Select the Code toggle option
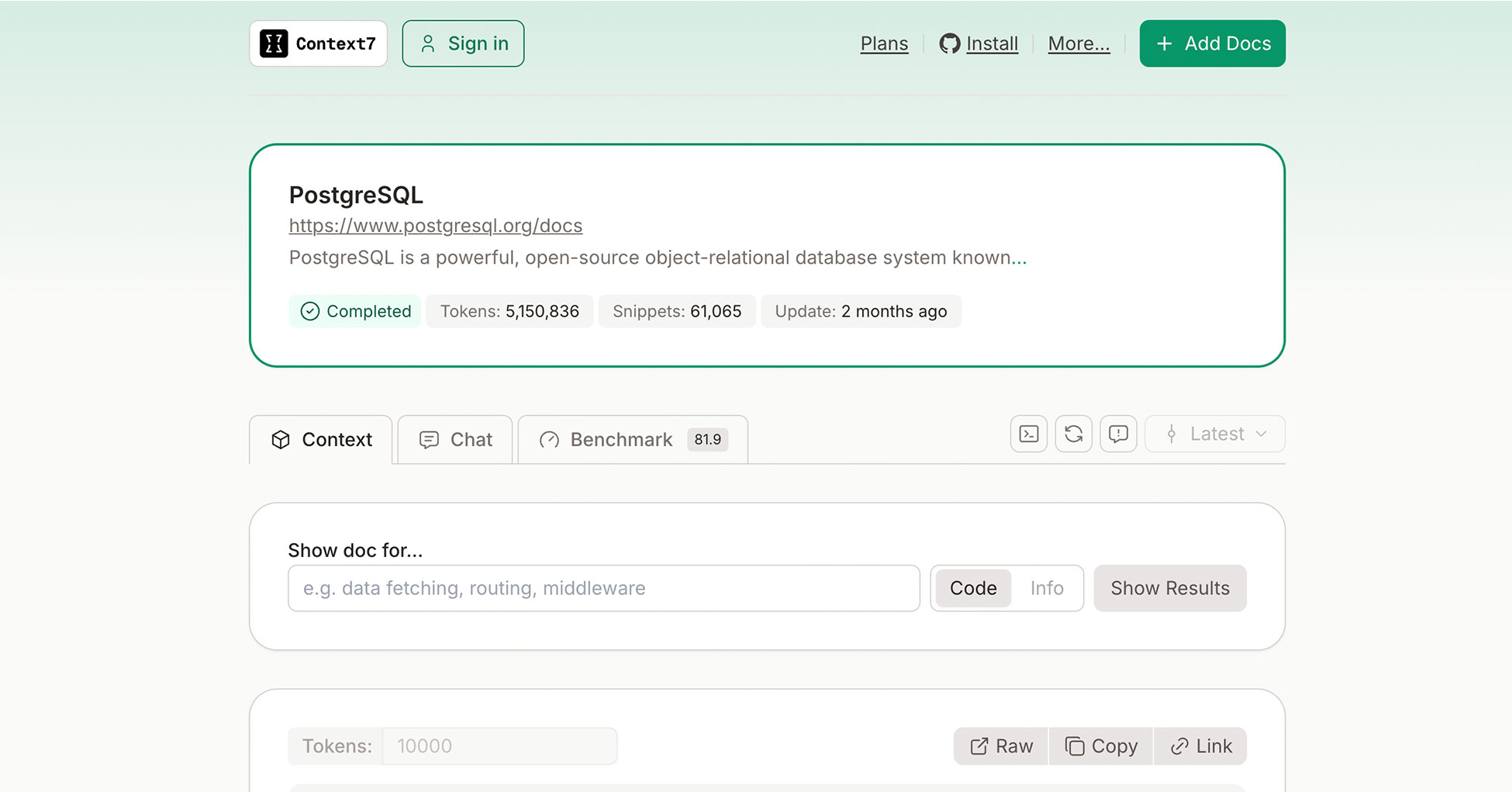 click(973, 588)
